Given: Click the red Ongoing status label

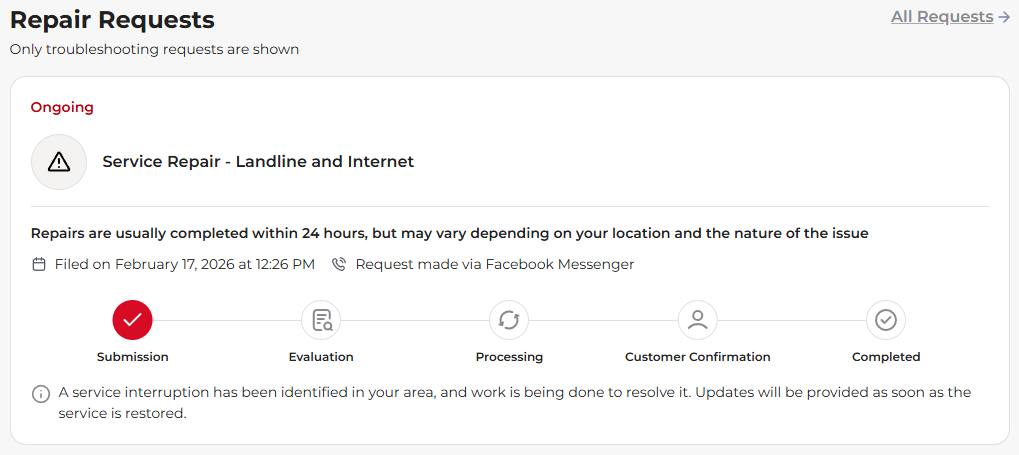Looking at the screenshot, I should [62, 107].
